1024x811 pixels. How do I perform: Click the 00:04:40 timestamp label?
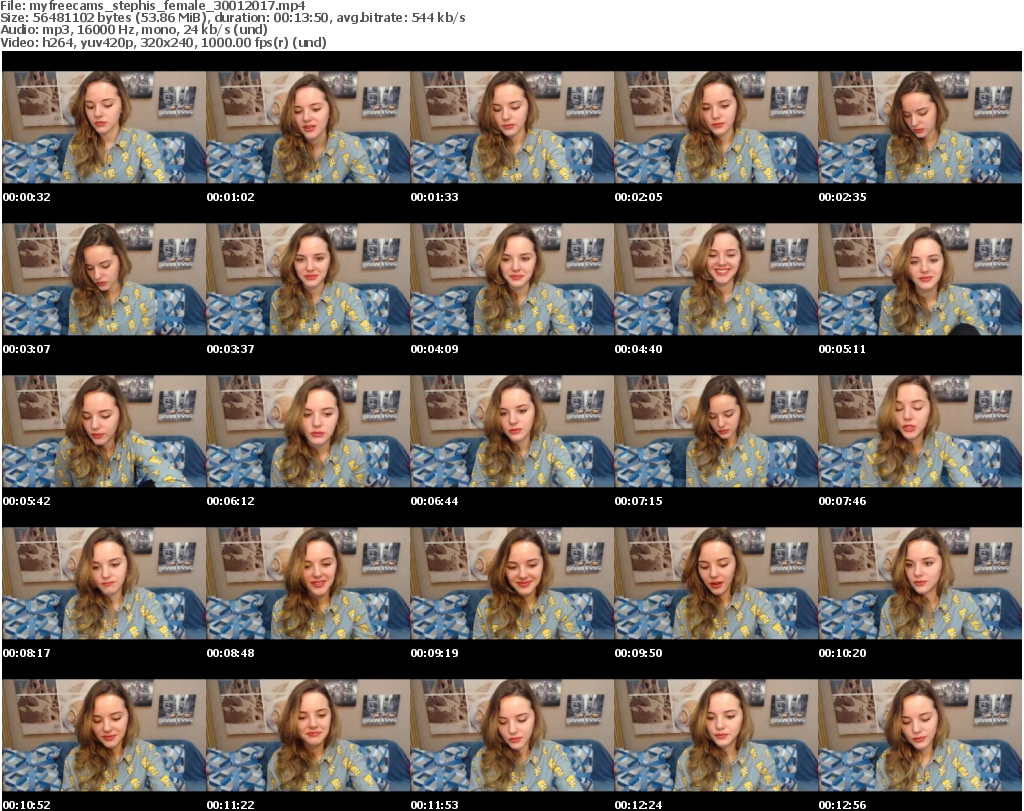[x=639, y=349]
